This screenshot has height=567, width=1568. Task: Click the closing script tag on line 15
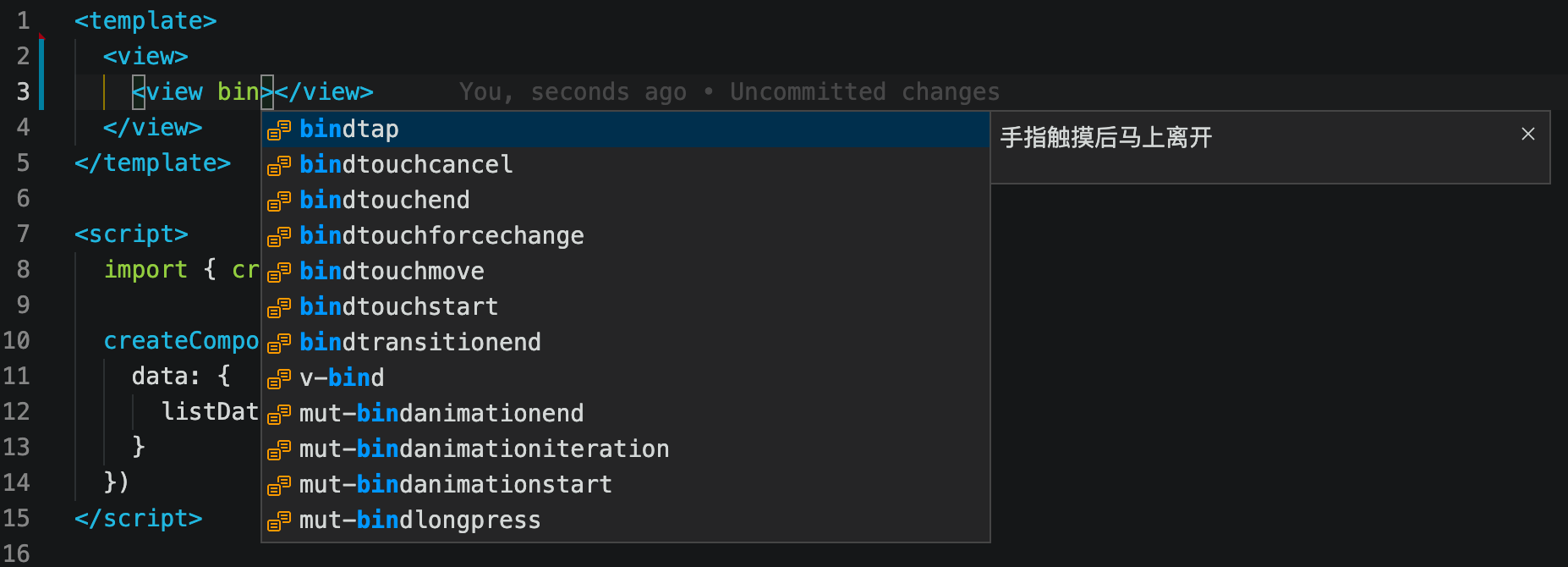(x=139, y=518)
